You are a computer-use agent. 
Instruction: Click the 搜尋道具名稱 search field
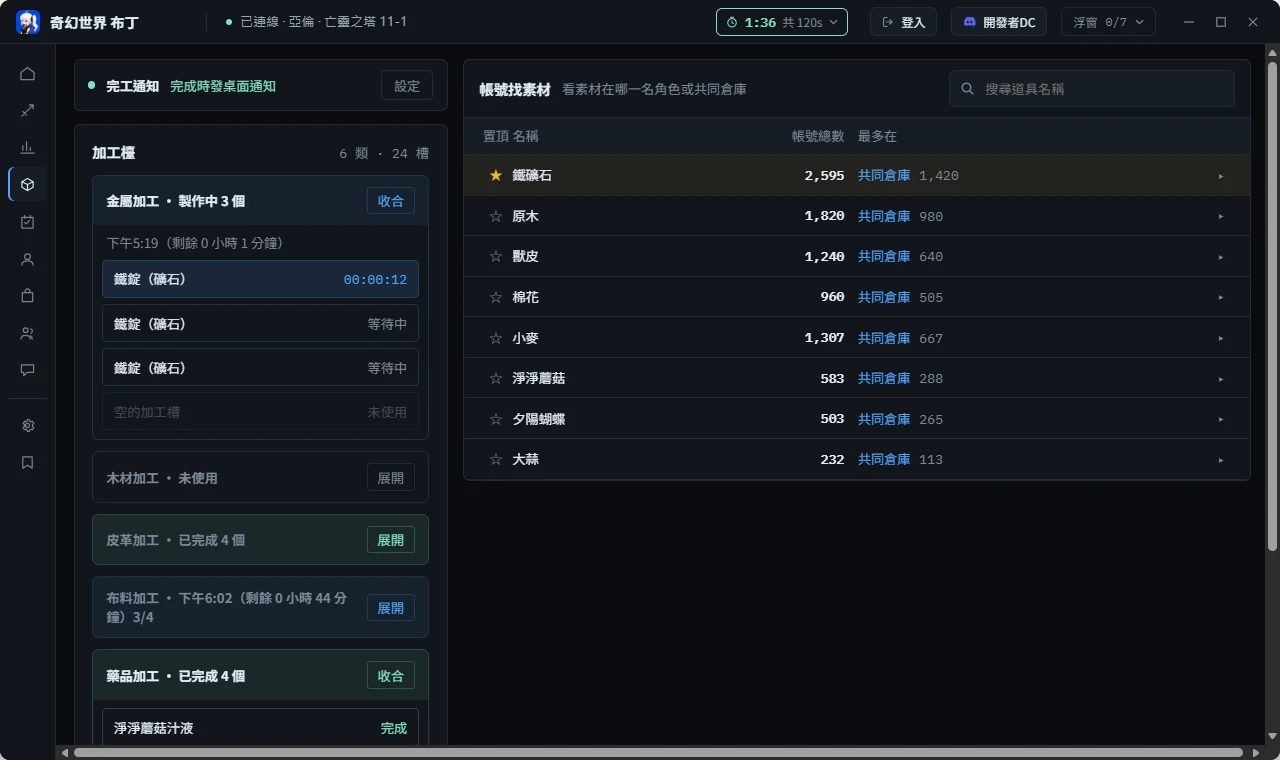(1092, 89)
